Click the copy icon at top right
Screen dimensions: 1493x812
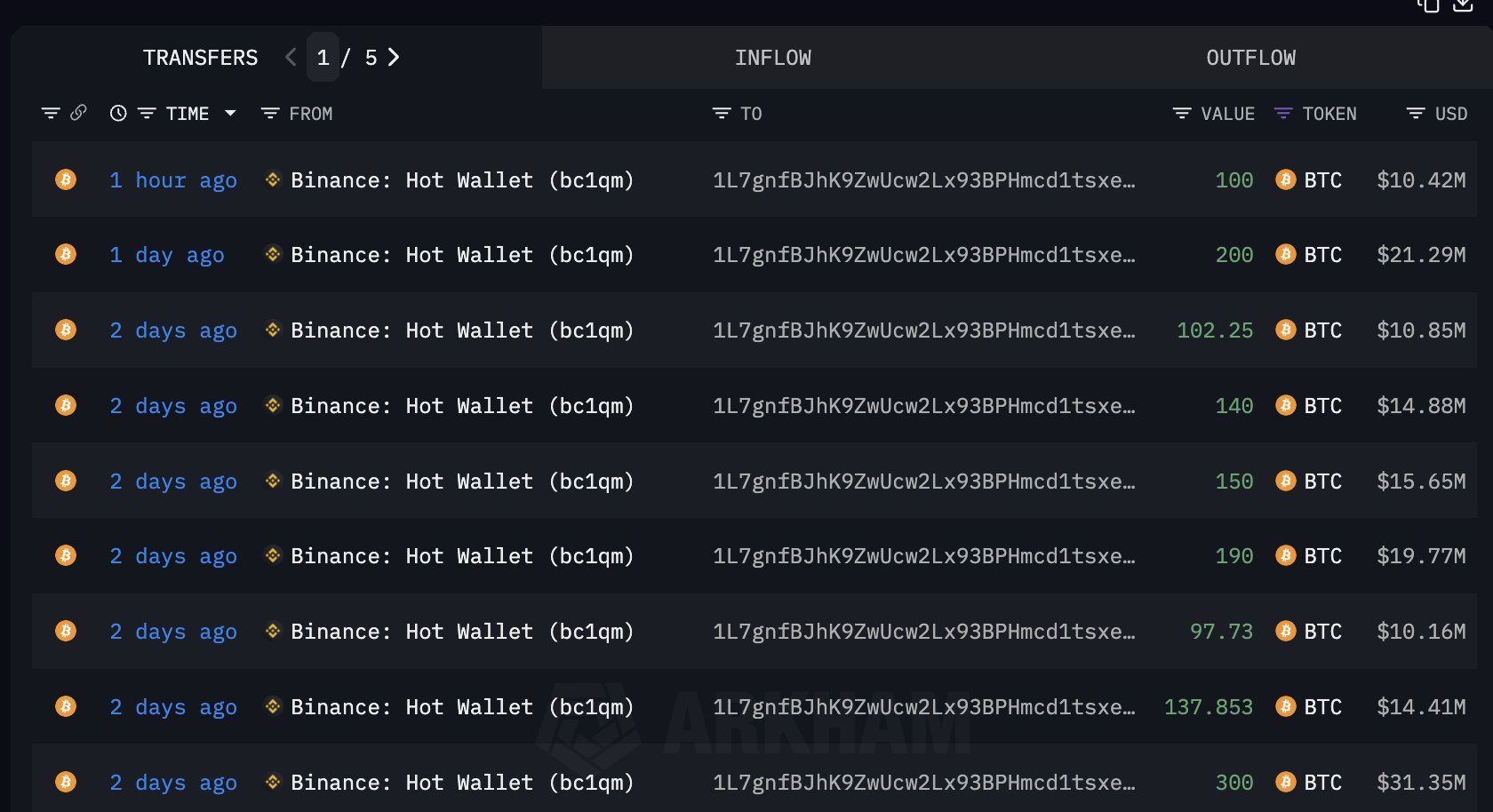pos(1428,5)
